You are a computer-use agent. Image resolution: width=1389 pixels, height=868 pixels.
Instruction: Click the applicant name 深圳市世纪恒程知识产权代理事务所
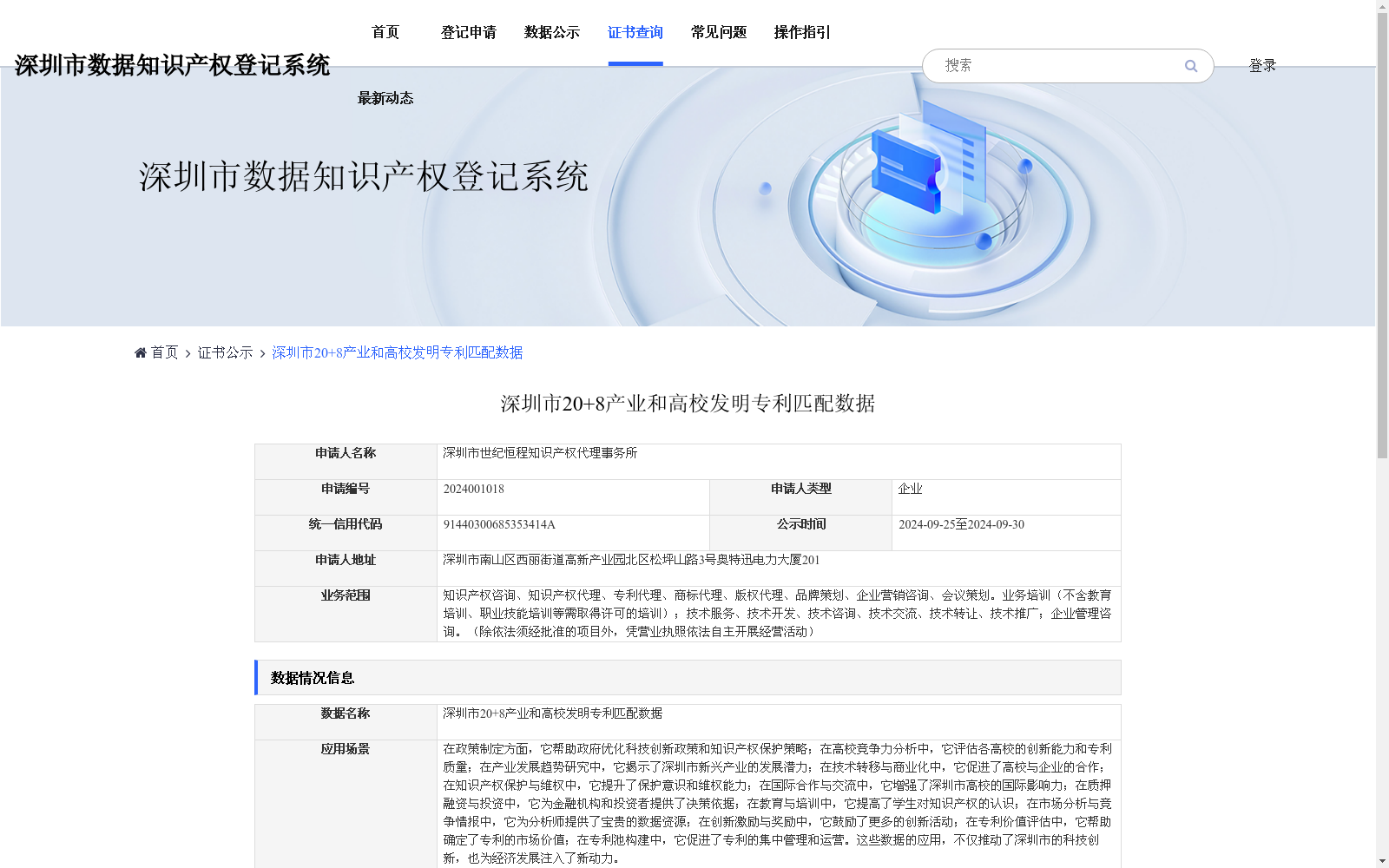click(x=540, y=453)
